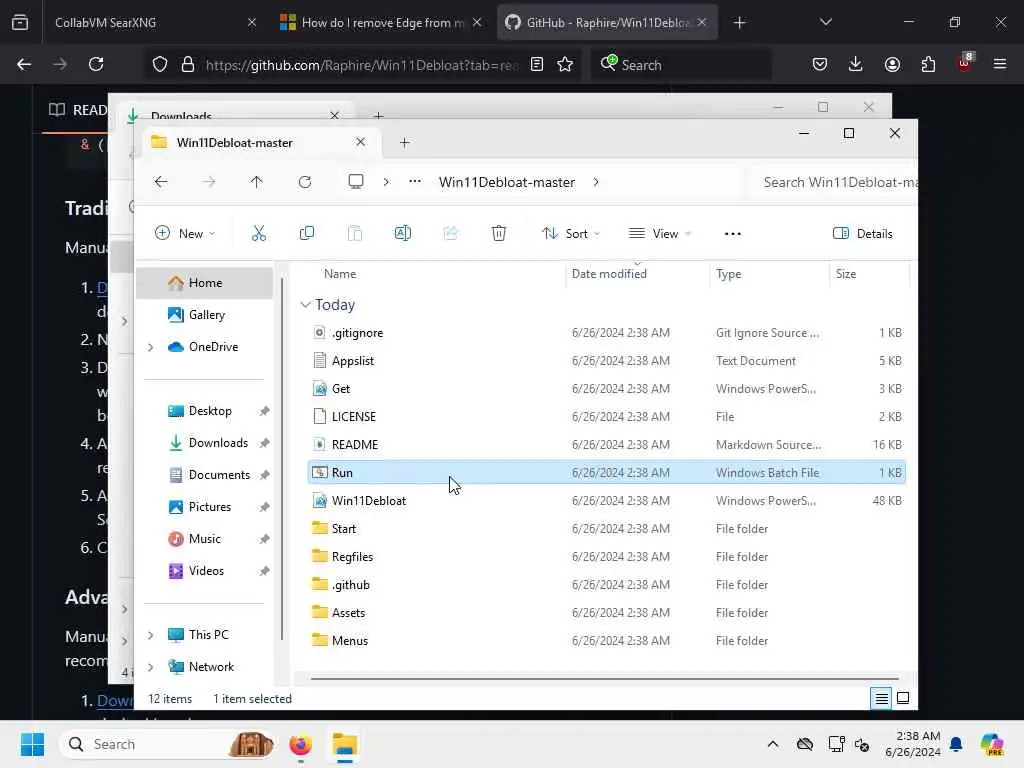1024x768 pixels.
Task: Click the shield tracking protection icon
Action: (160, 64)
